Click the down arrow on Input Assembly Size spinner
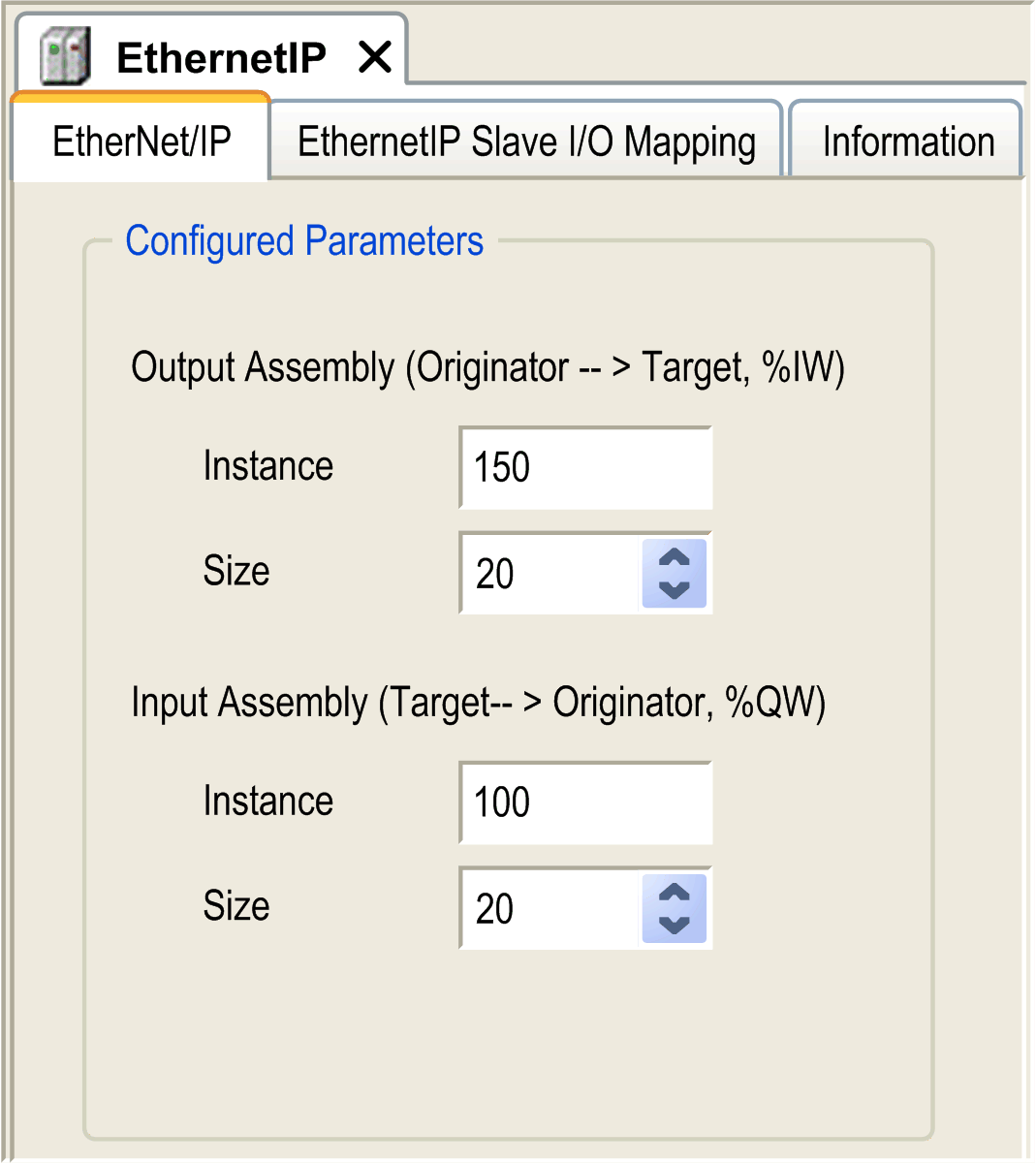This screenshot has height=1163, width=1036. click(x=674, y=925)
